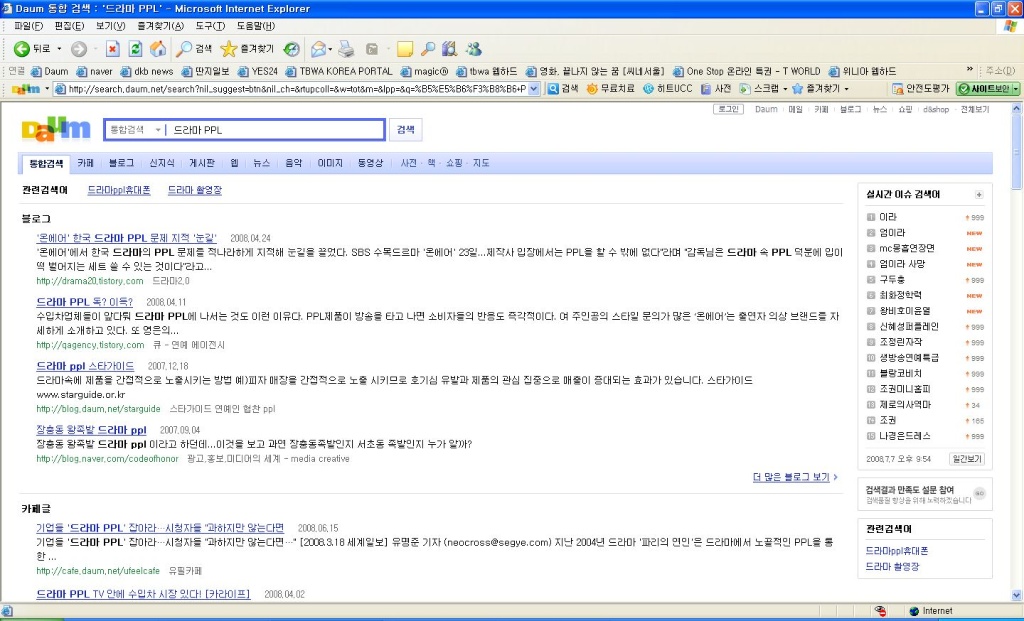The width and height of the screenshot is (1024, 621).
Task: Click the Daum logo on the page
Action: (x=56, y=129)
